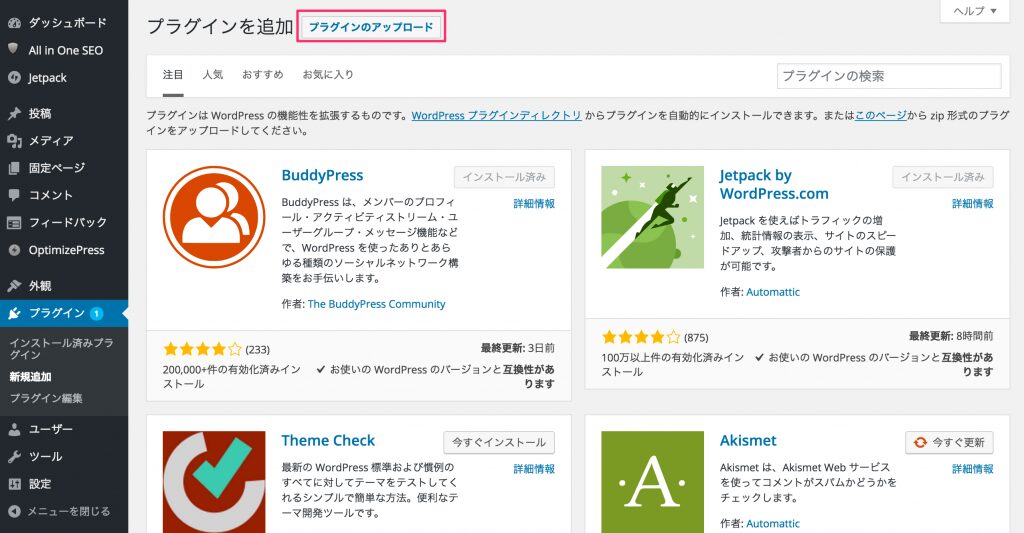
Task: Click the 設定 settings icon
Action: [14, 484]
